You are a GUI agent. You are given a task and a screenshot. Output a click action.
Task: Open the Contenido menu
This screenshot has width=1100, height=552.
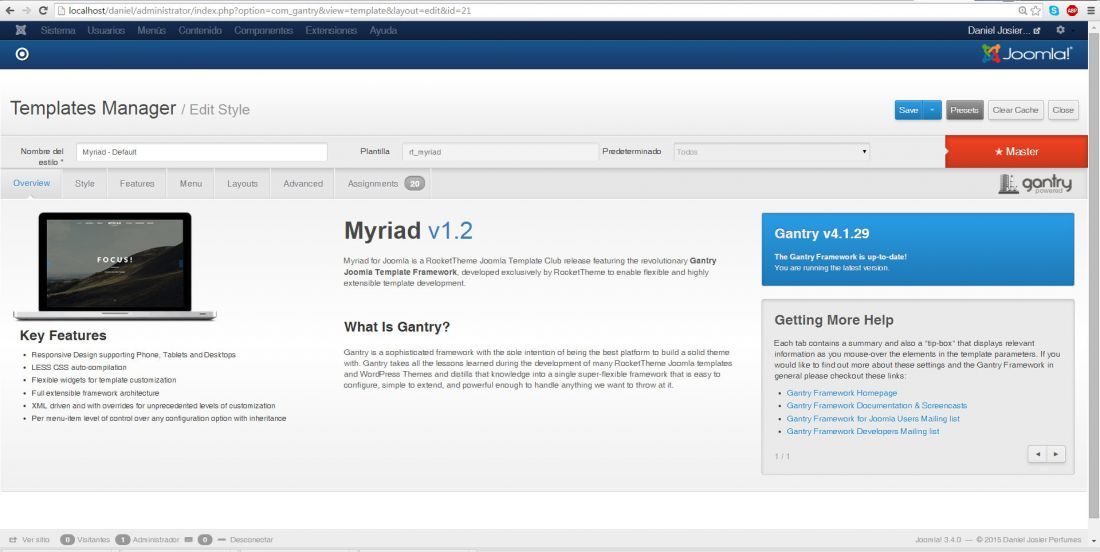[200, 30]
